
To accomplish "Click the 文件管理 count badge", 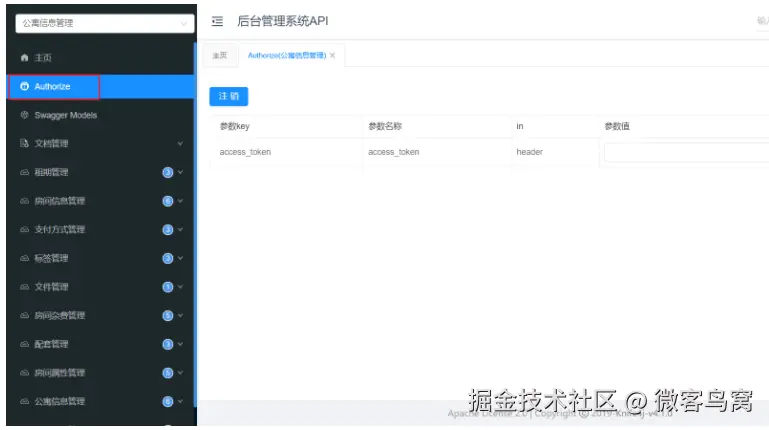I will pos(168,287).
